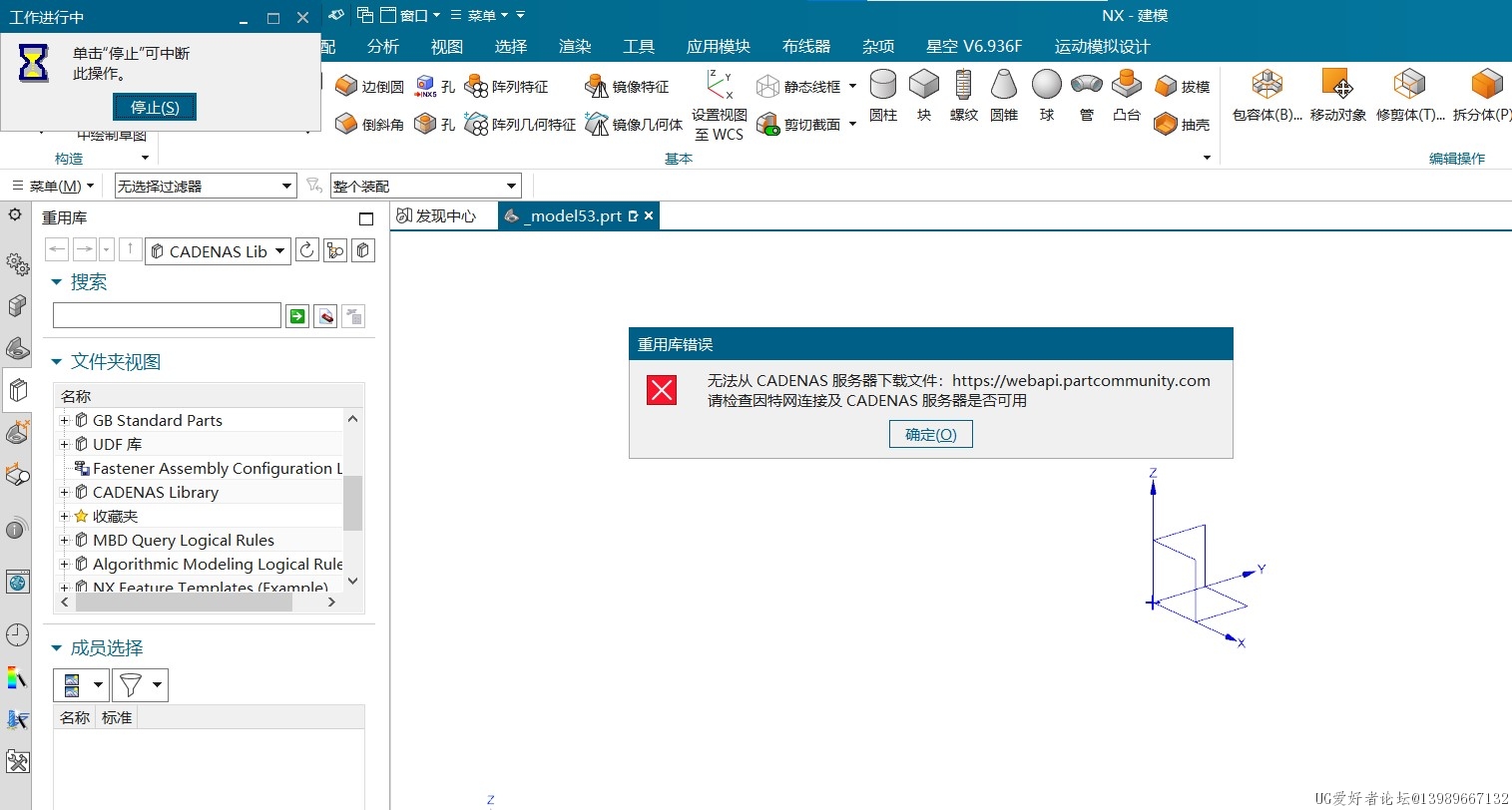Image resolution: width=1512 pixels, height=810 pixels.
Task: Click the Trim Body (修剪体) tool
Action: point(1410,97)
